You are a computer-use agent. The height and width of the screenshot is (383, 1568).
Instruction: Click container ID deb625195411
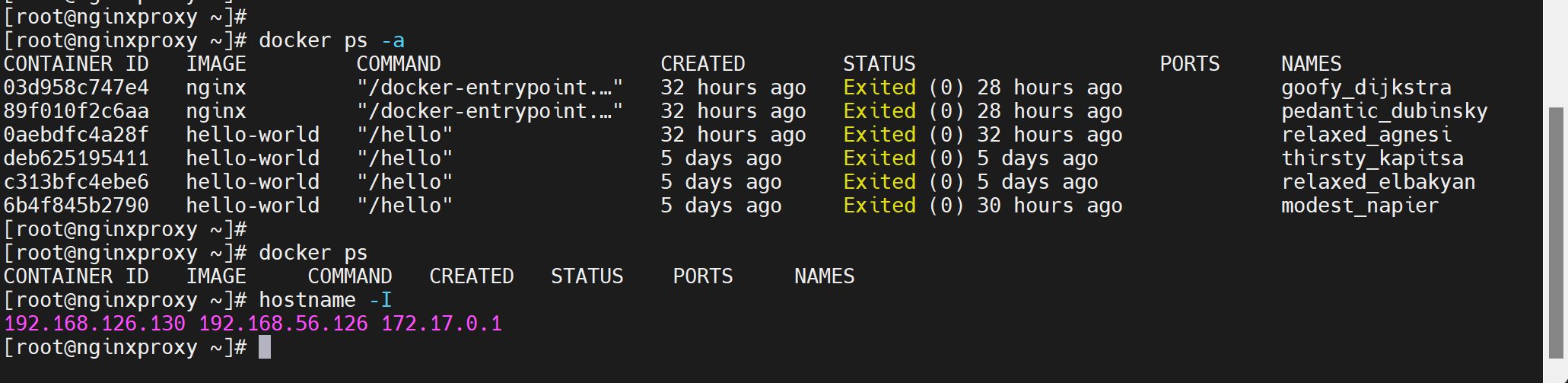pos(76,158)
